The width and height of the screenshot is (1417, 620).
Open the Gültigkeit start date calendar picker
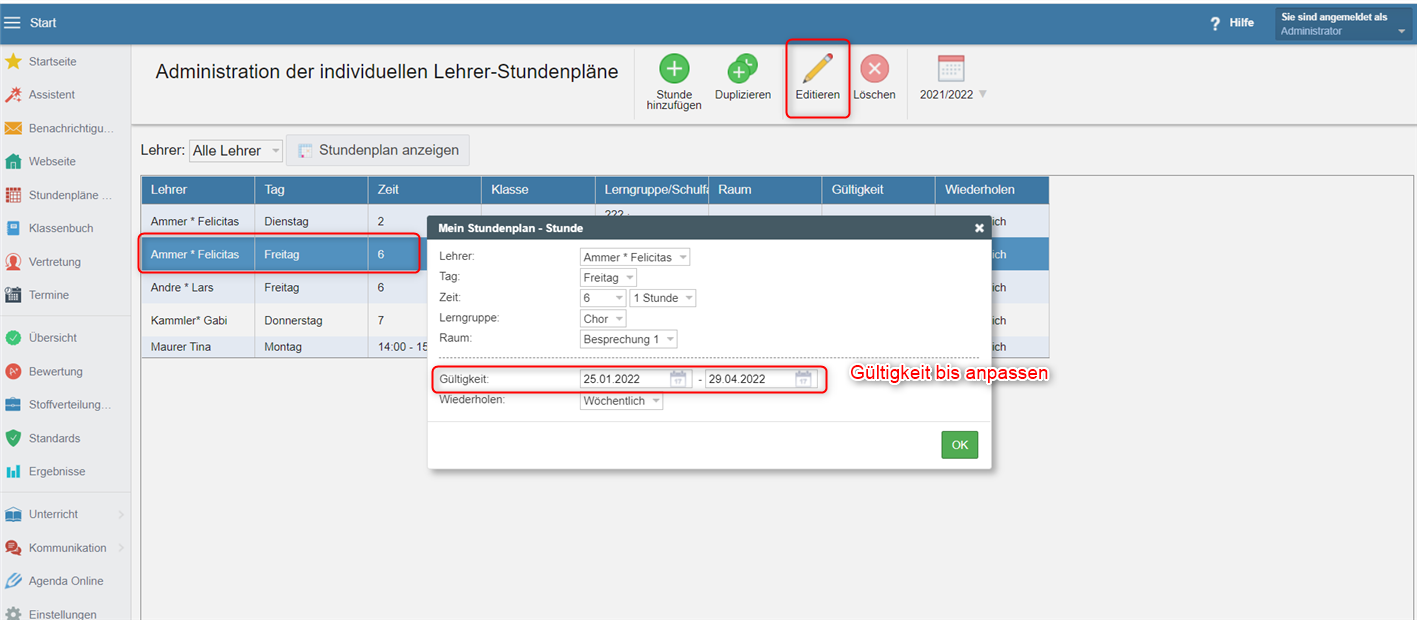click(x=679, y=379)
